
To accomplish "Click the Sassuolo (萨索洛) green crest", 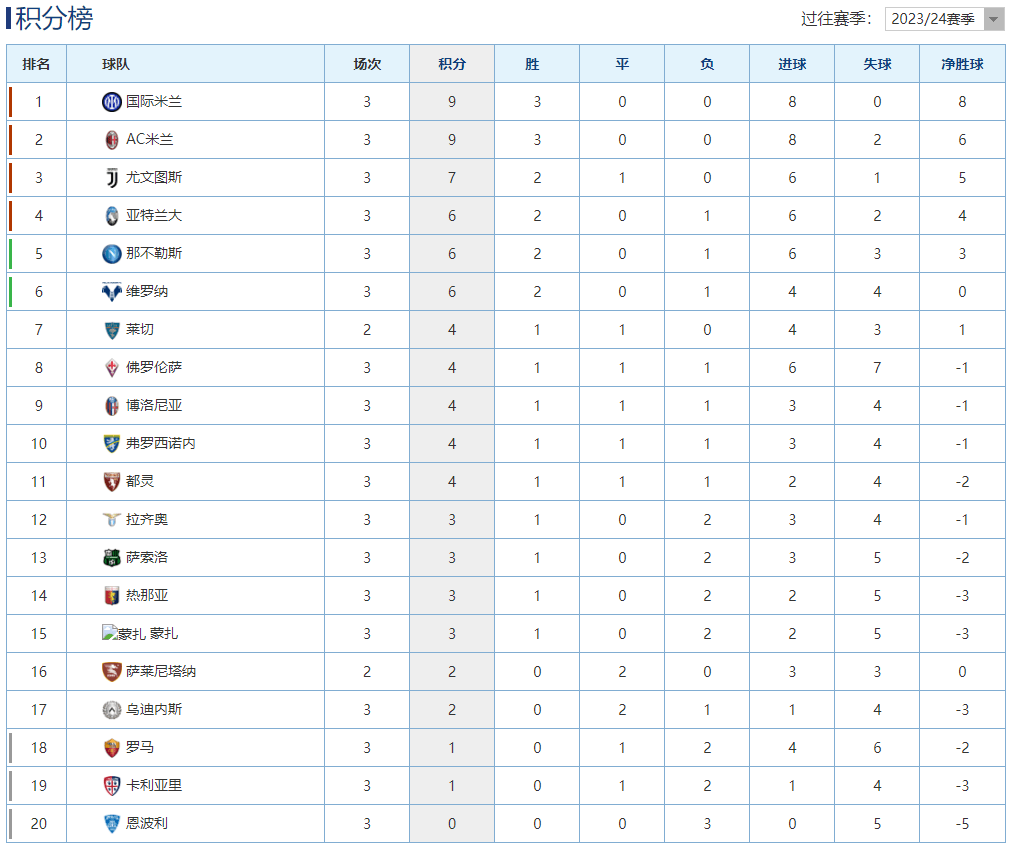I will tap(112, 558).
